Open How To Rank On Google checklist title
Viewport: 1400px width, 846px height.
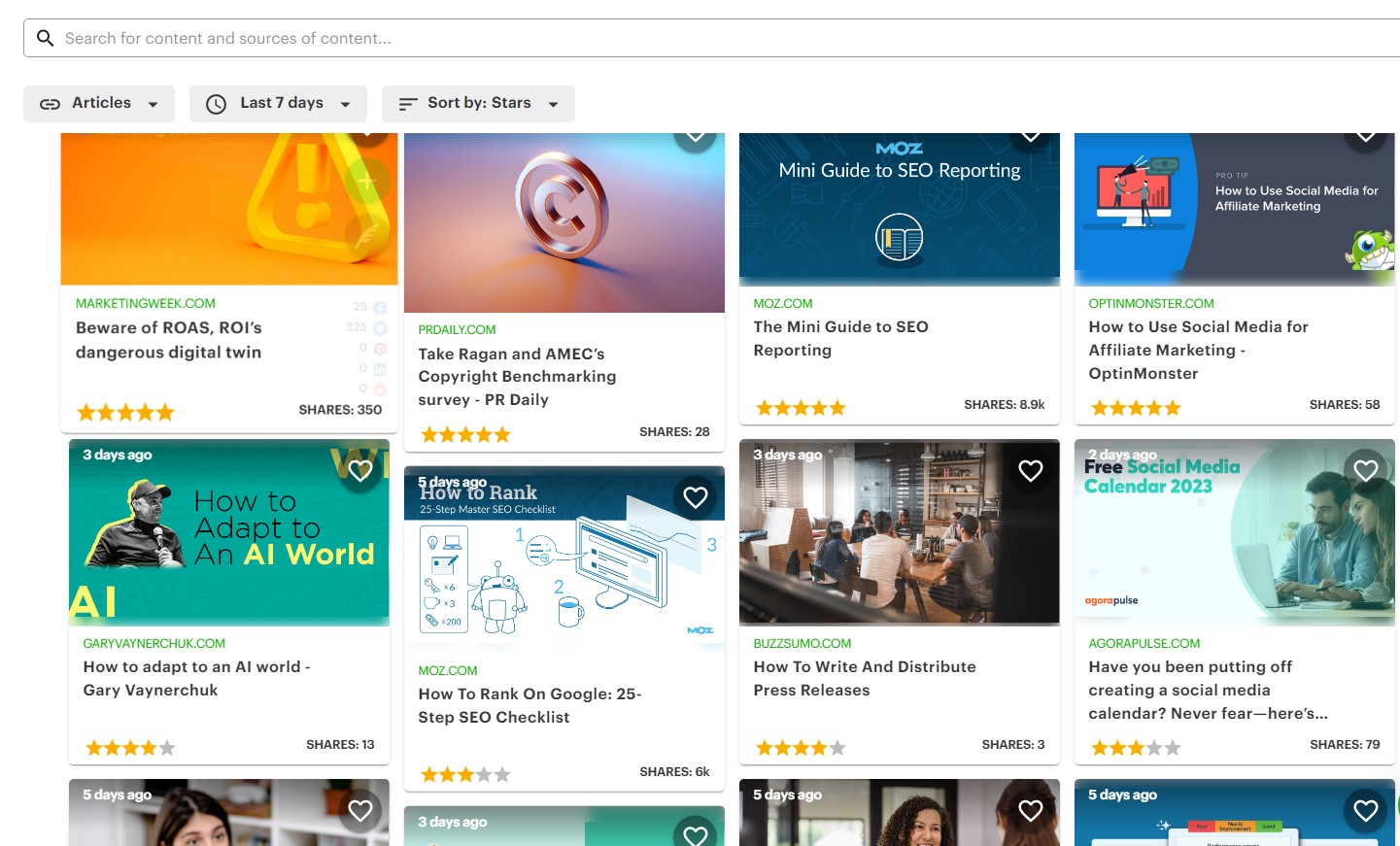(529, 705)
